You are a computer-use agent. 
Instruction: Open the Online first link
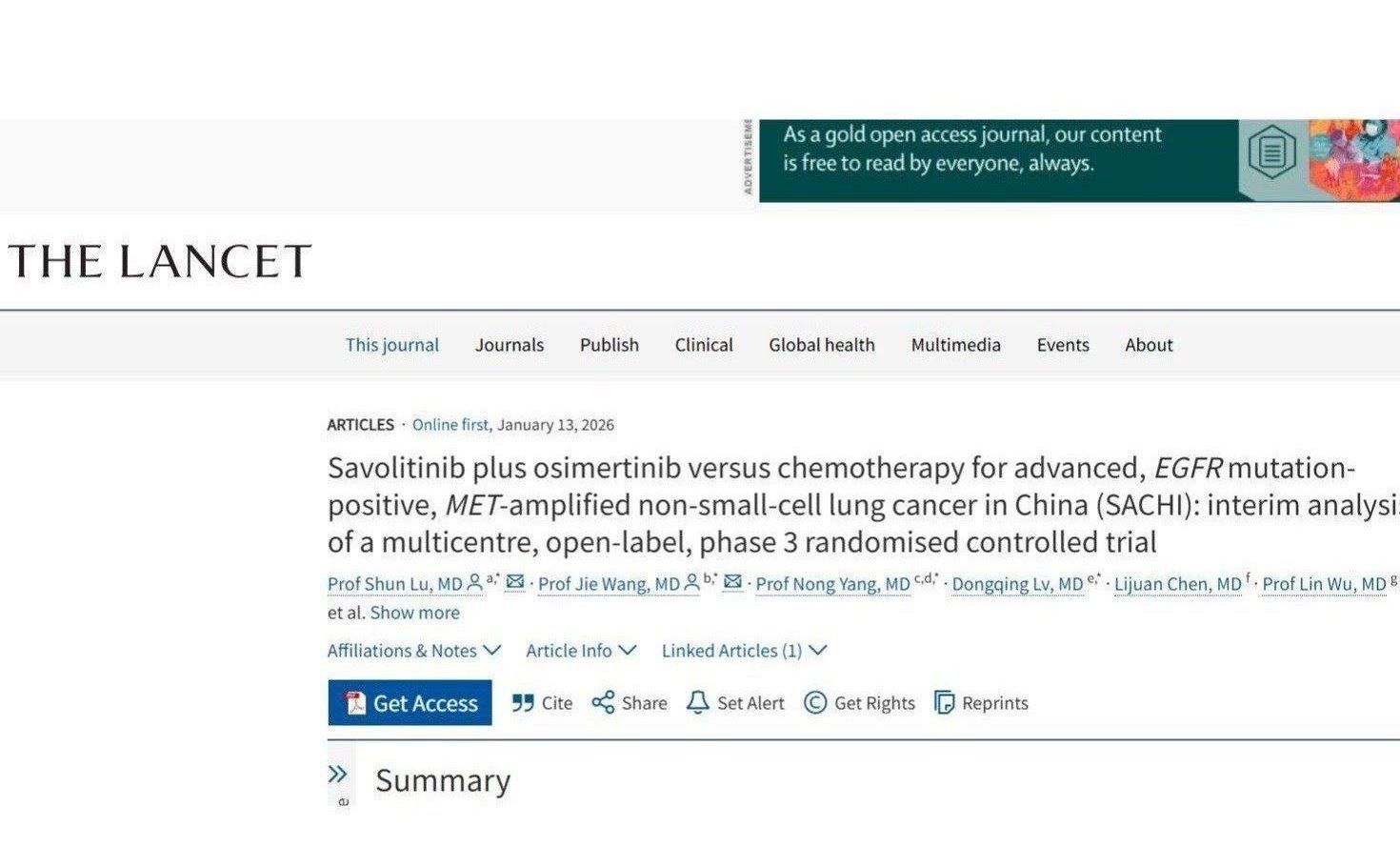pos(451,425)
